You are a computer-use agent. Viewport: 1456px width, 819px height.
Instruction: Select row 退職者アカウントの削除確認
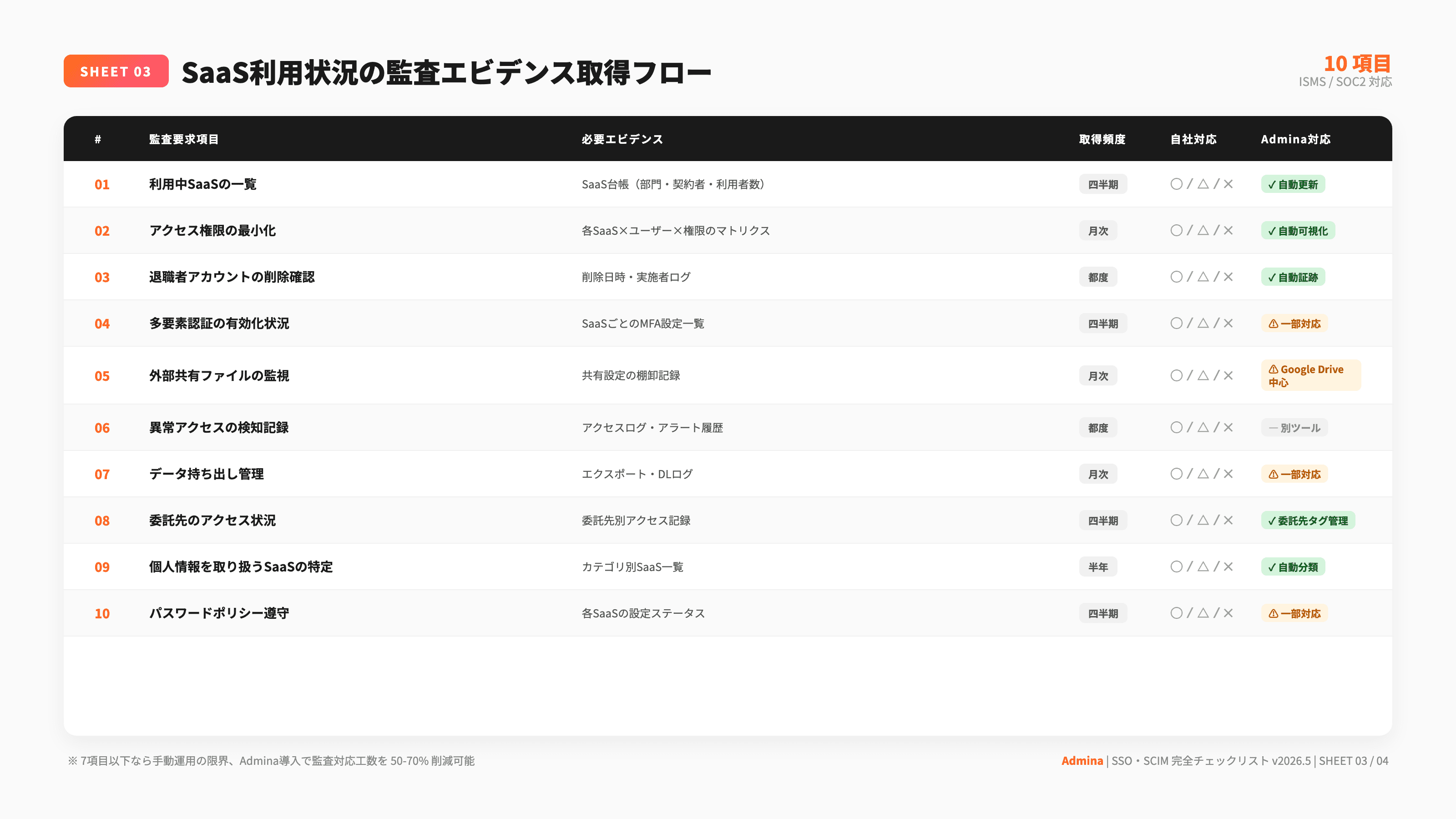tap(728, 277)
